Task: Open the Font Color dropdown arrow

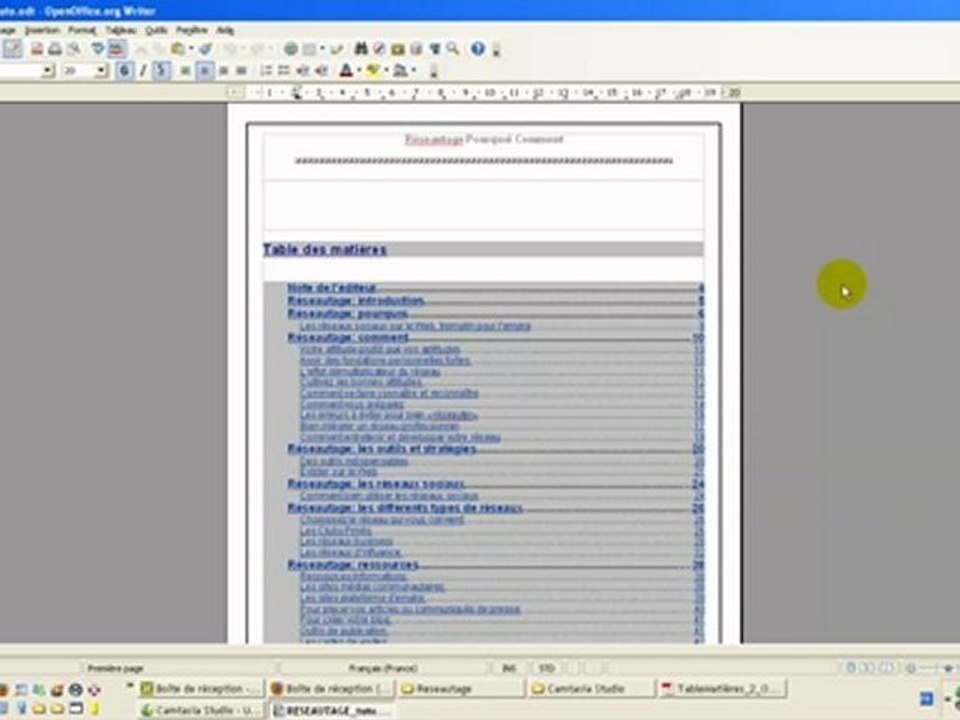Action: click(x=359, y=71)
